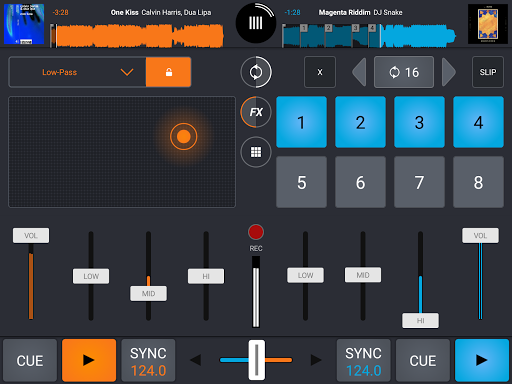Image resolution: width=512 pixels, height=384 pixels.
Task: Click the orange lock icon next to Low-Pass
Action: pos(168,72)
